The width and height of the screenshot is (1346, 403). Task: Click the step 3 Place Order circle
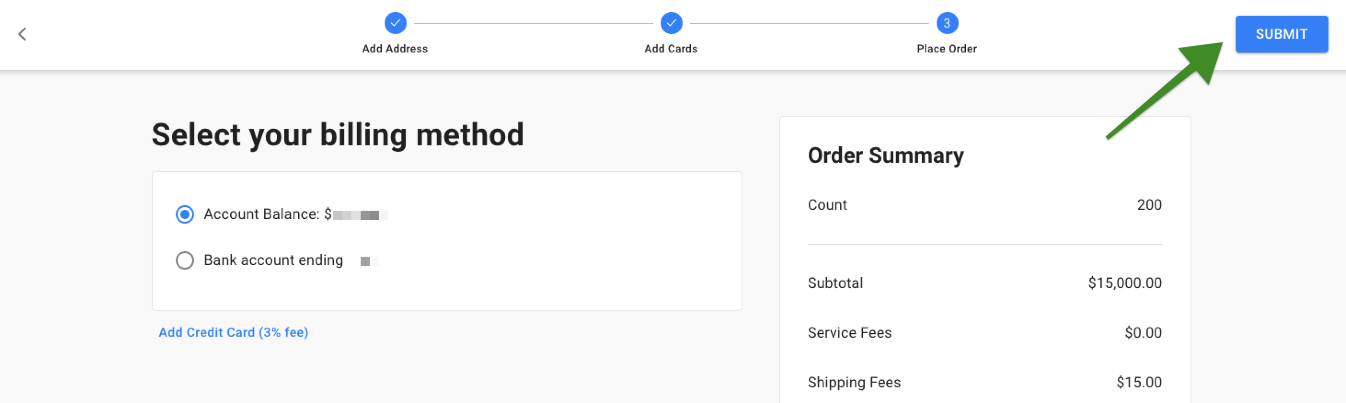tap(947, 22)
